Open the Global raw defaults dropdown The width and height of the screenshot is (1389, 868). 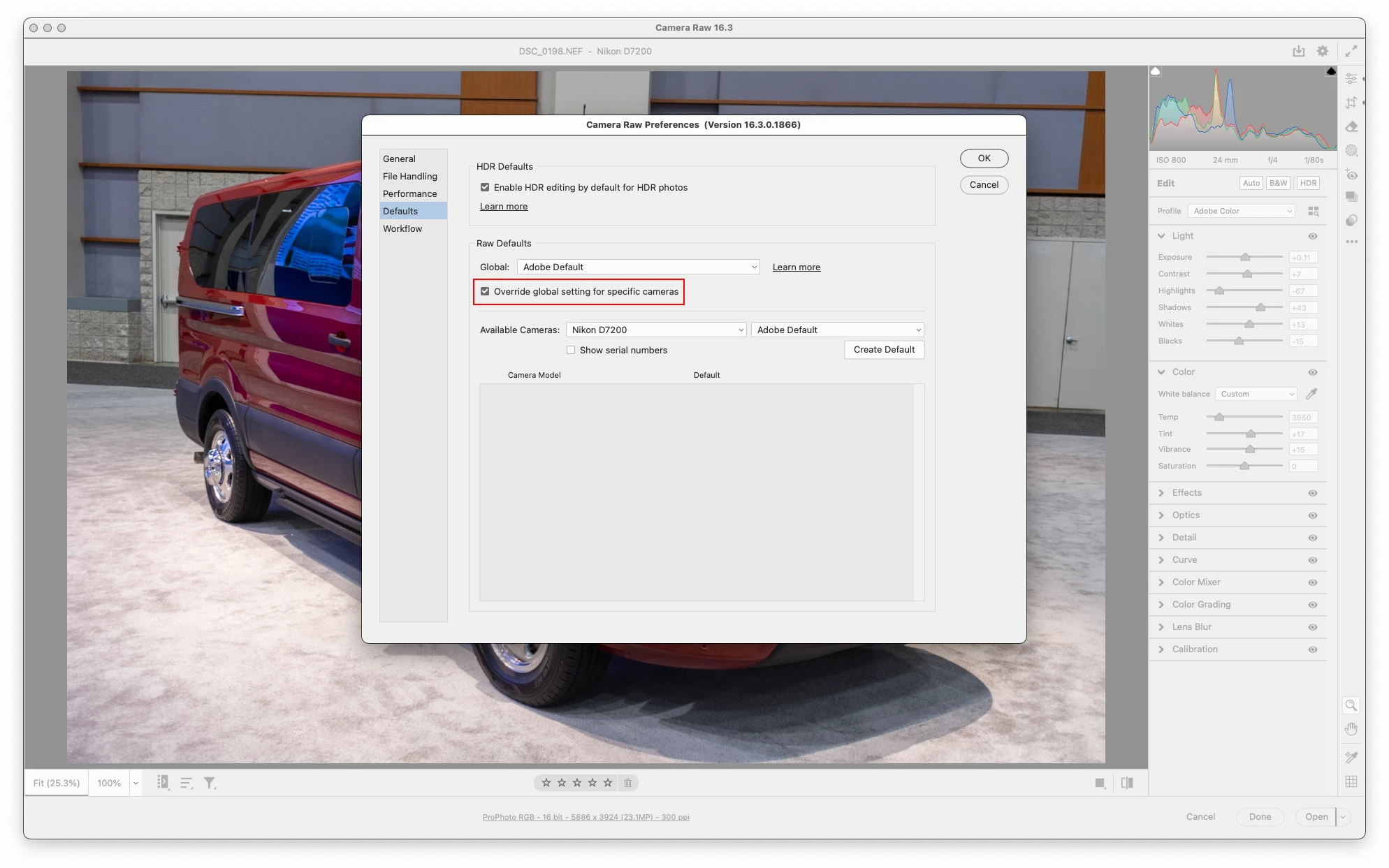pos(638,267)
